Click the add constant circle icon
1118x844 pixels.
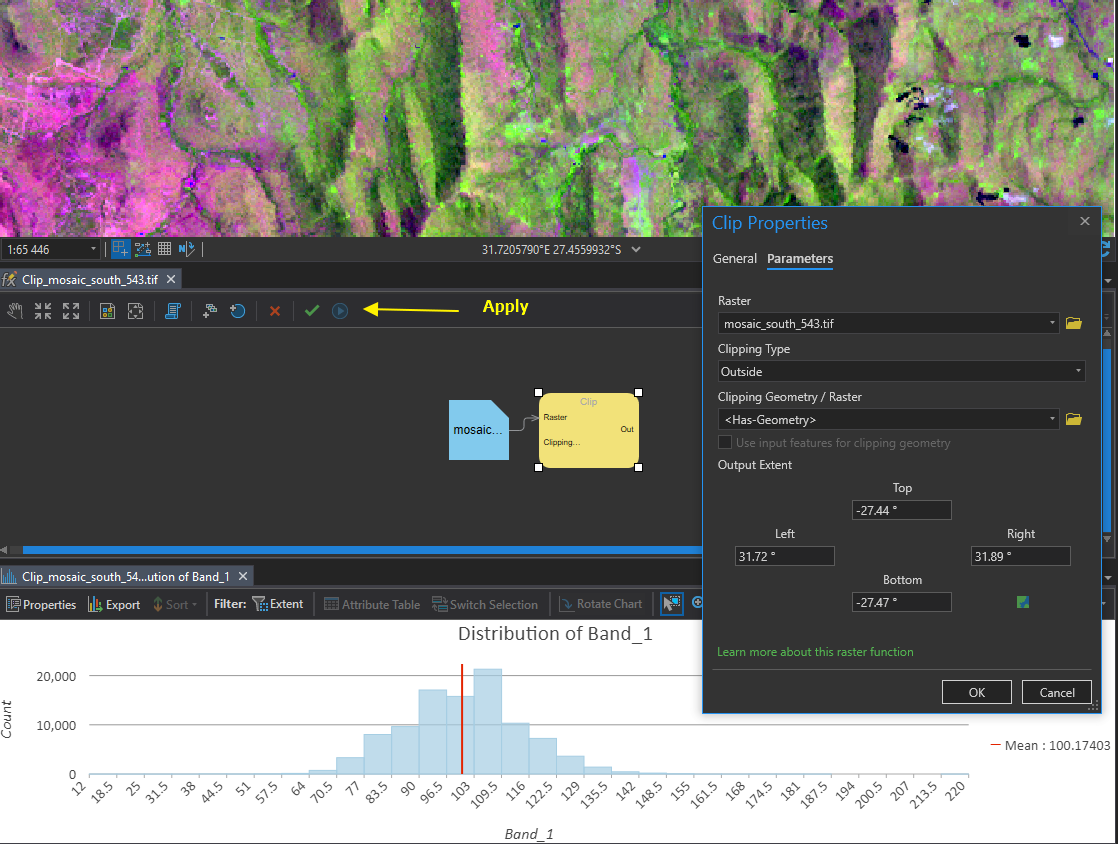tap(237, 311)
